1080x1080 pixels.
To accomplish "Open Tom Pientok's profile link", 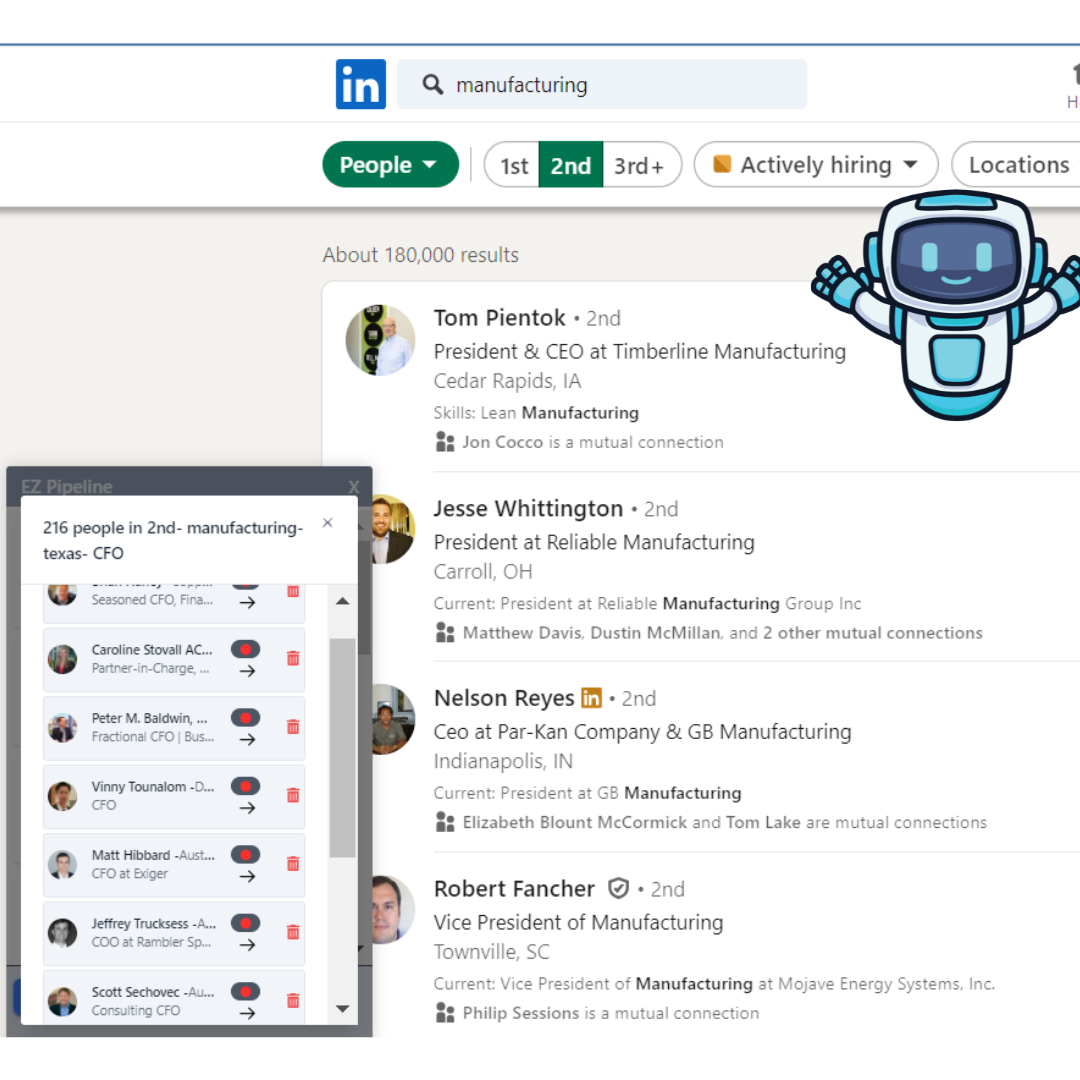I will pos(499,318).
